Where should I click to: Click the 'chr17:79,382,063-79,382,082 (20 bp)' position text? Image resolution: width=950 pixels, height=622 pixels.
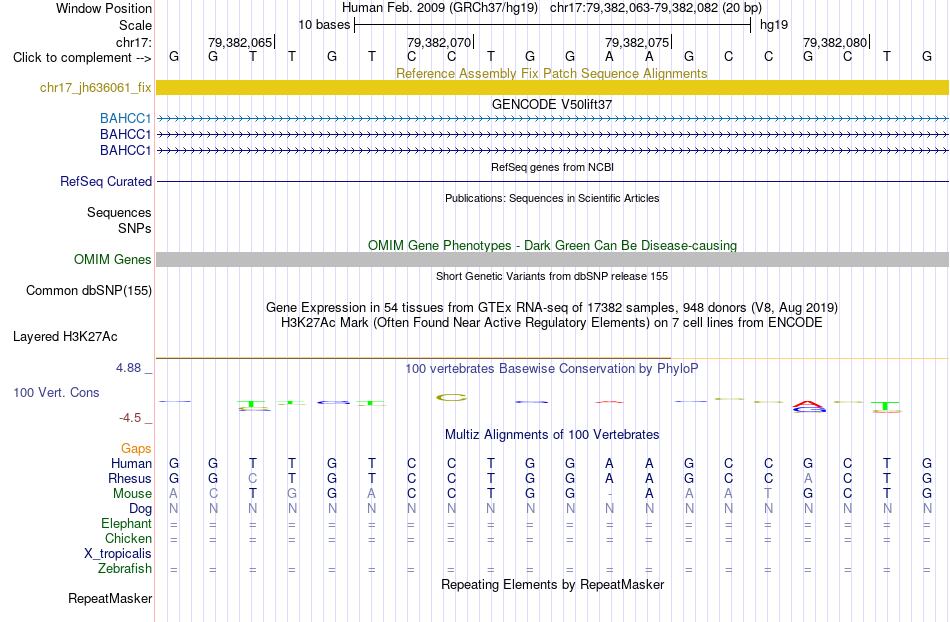click(656, 8)
